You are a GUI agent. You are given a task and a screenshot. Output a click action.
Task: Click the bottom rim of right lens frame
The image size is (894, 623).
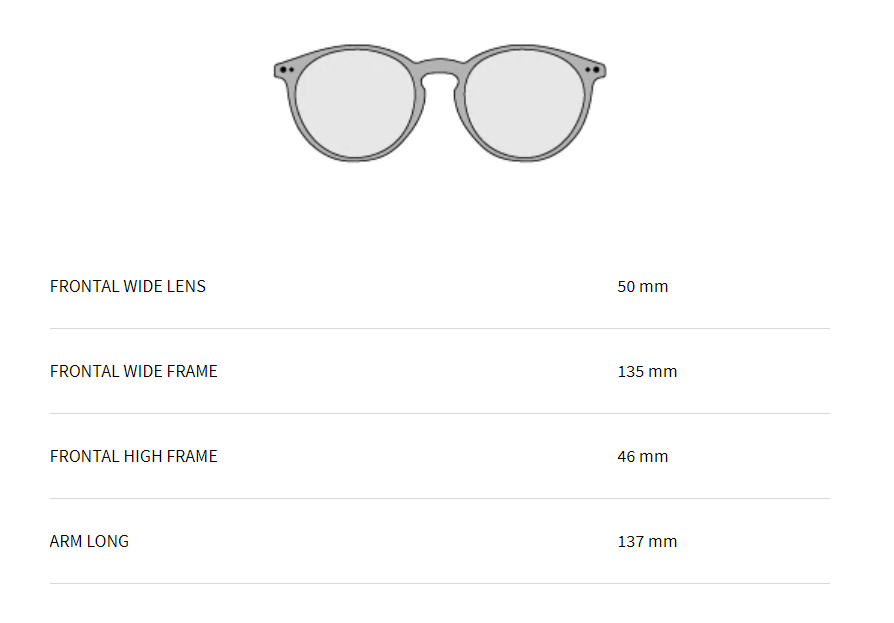(525, 159)
